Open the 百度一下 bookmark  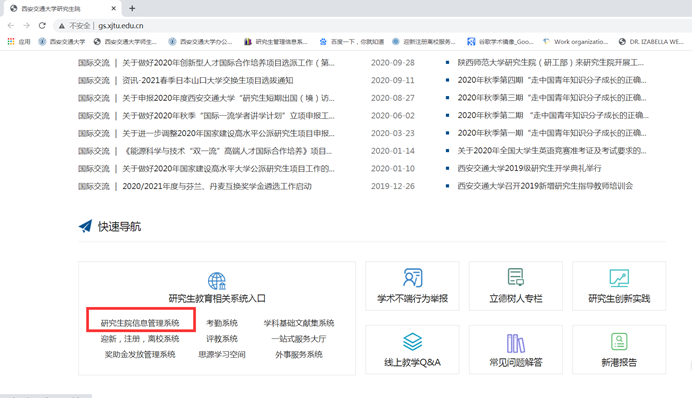352,41
